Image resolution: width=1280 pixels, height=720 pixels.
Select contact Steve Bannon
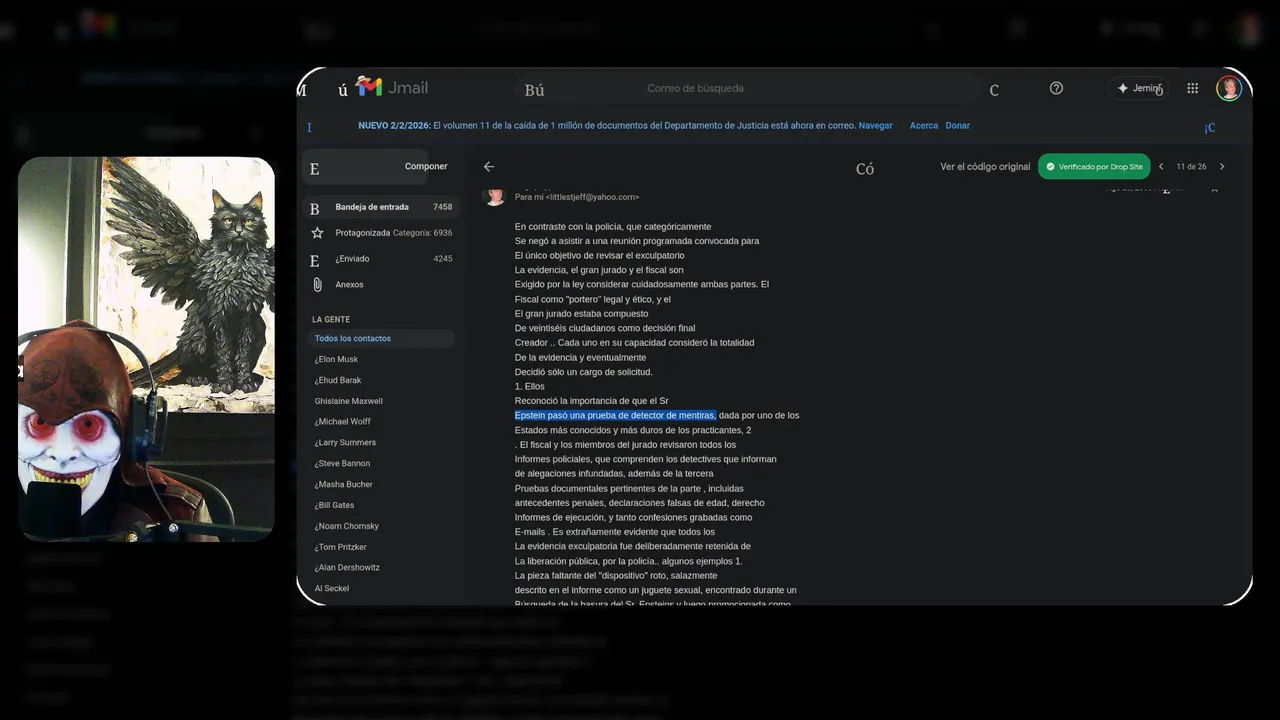[342, 464]
